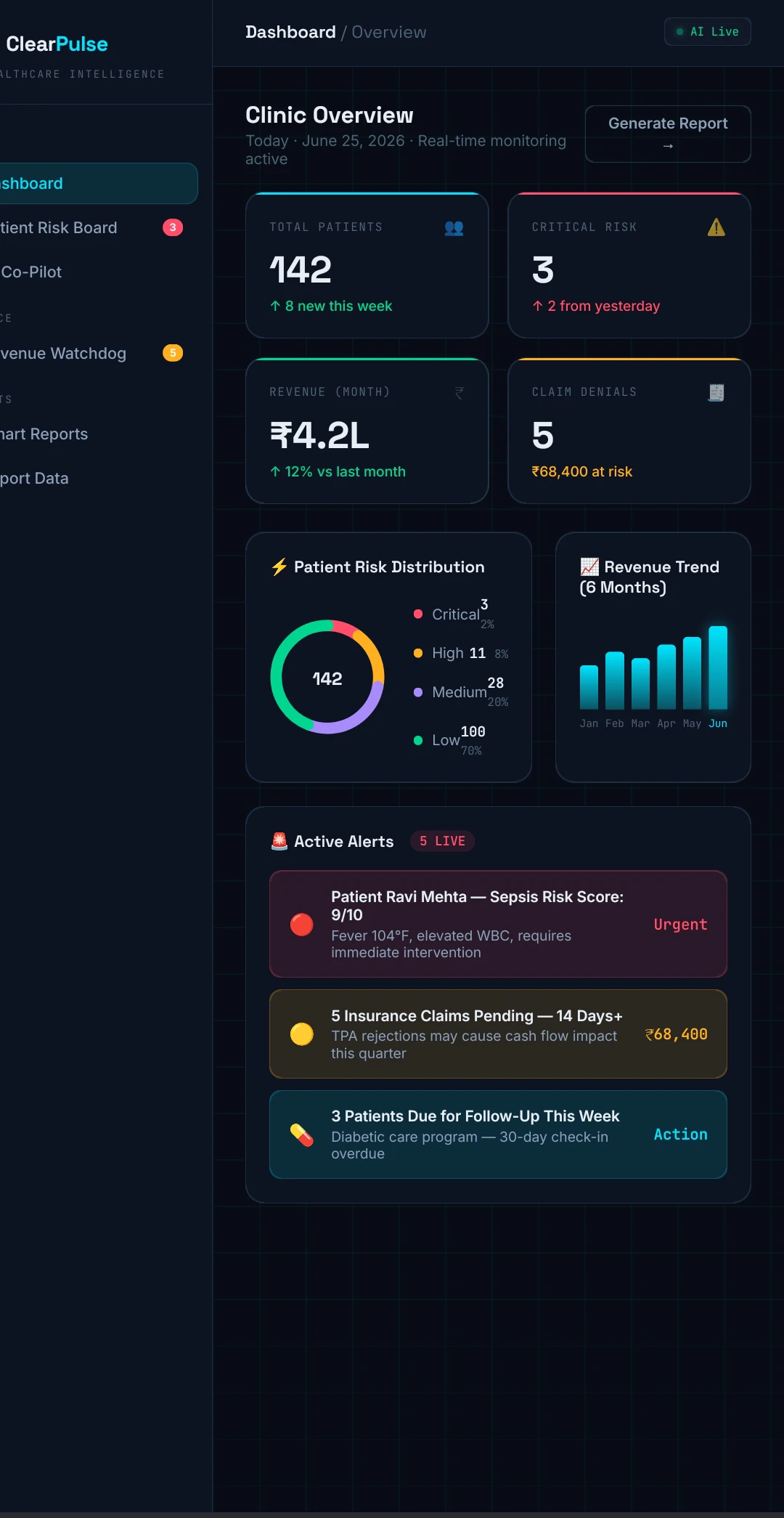This screenshot has width=784, height=1518.
Task: Click the donut chart center showing 142
Action: click(327, 678)
